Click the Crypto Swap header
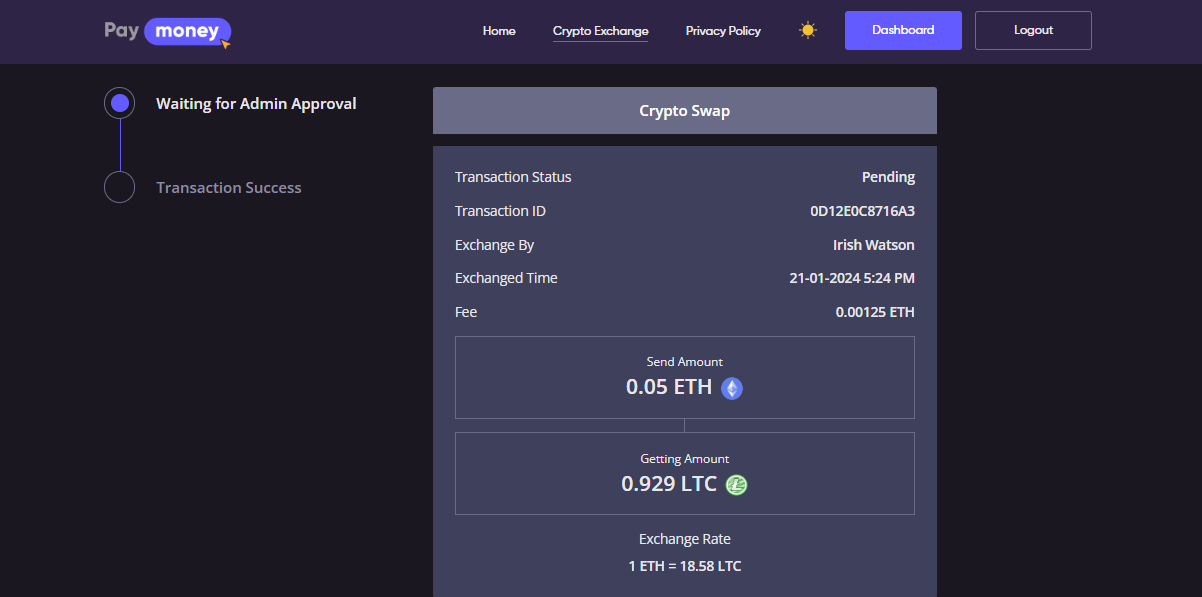This screenshot has width=1202, height=597. point(684,111)
